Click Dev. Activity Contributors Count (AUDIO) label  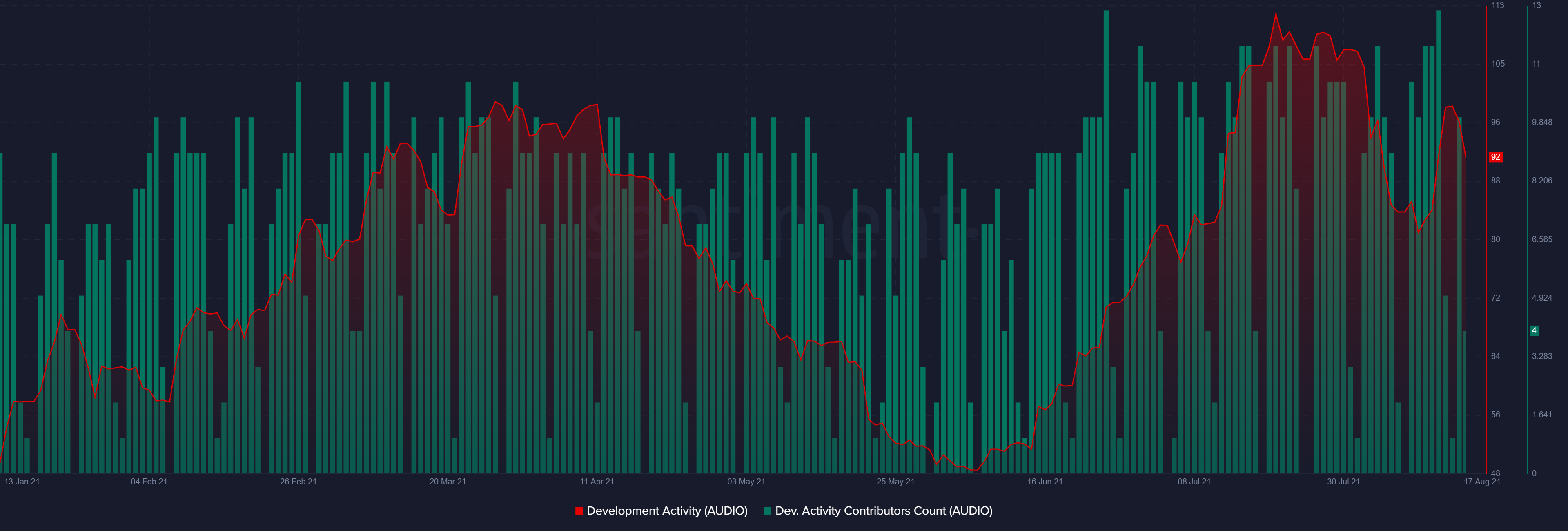(x=883, y=511)
